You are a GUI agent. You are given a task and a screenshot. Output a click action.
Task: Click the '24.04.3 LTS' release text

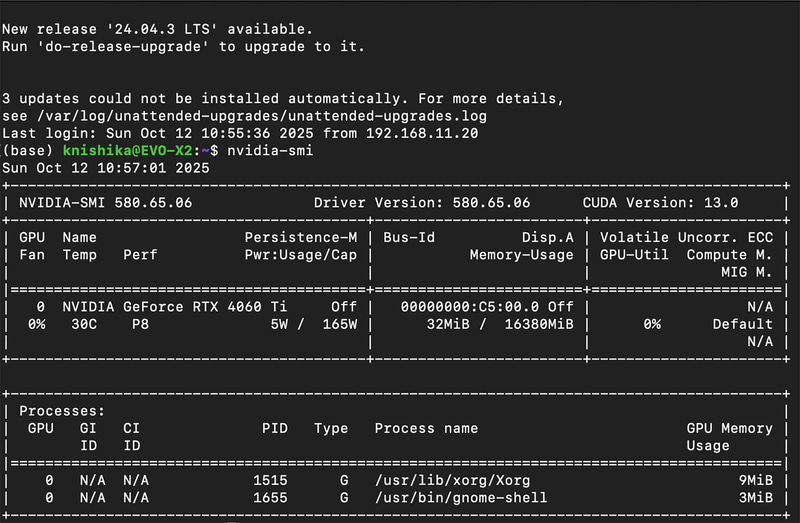click(163, 29)
